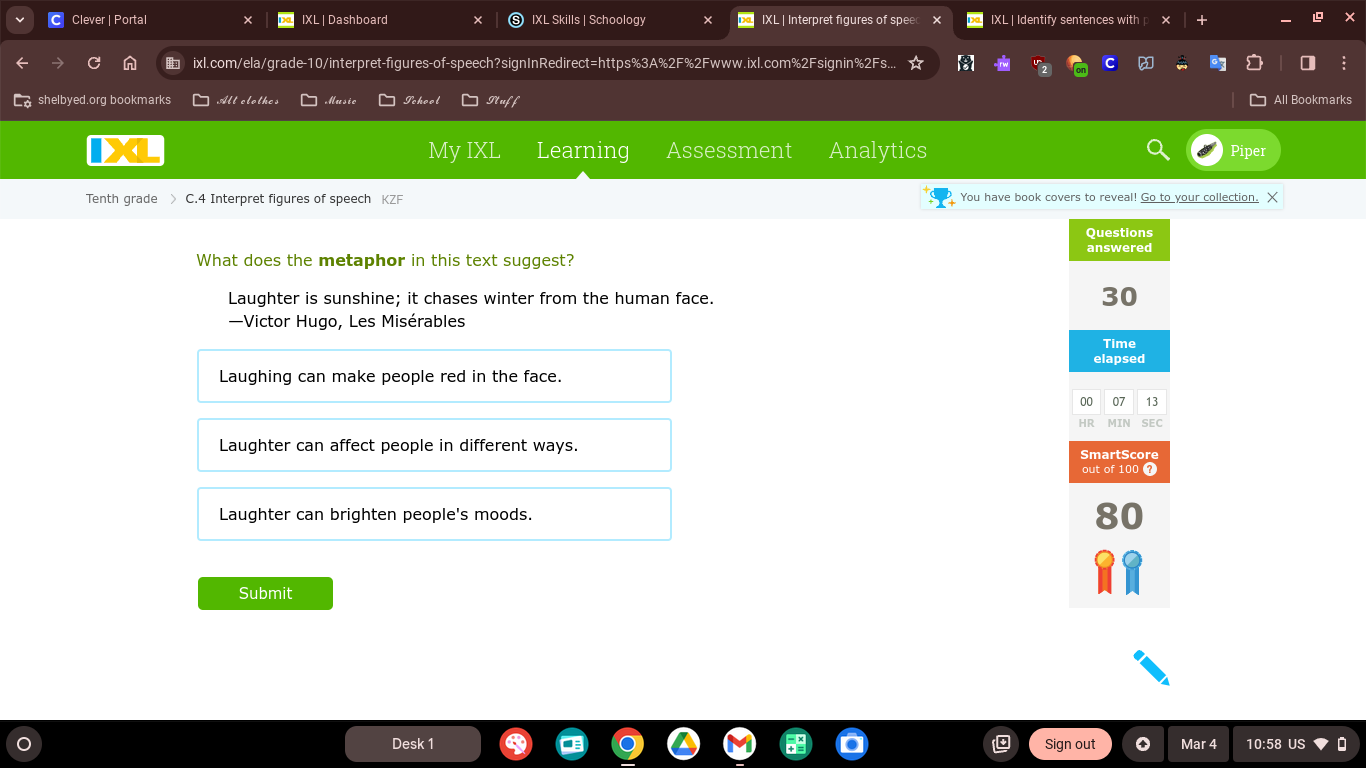Expand the tab search chevron

(19, 20)
